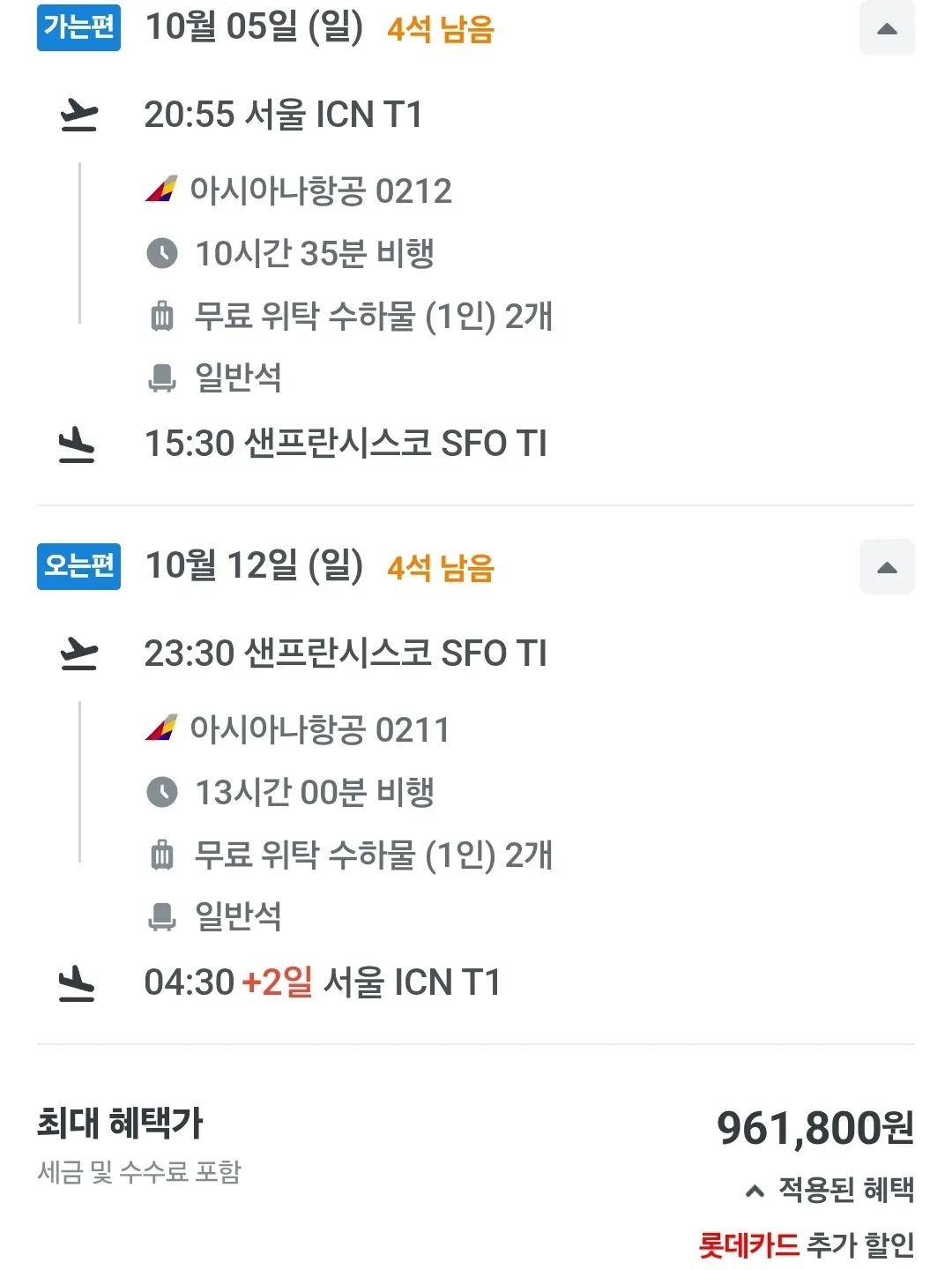The image size is (952, 1270).
Task: Click the luggage icon for outbound free baggage
Action: pyautogui.click(x=162, y=316)
